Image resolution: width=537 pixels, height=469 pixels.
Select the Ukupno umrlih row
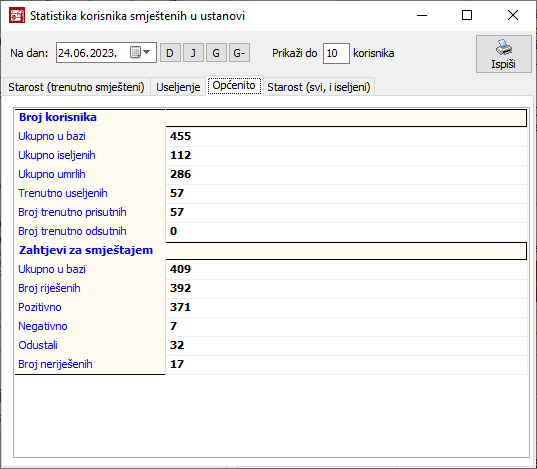pos(271,174)
